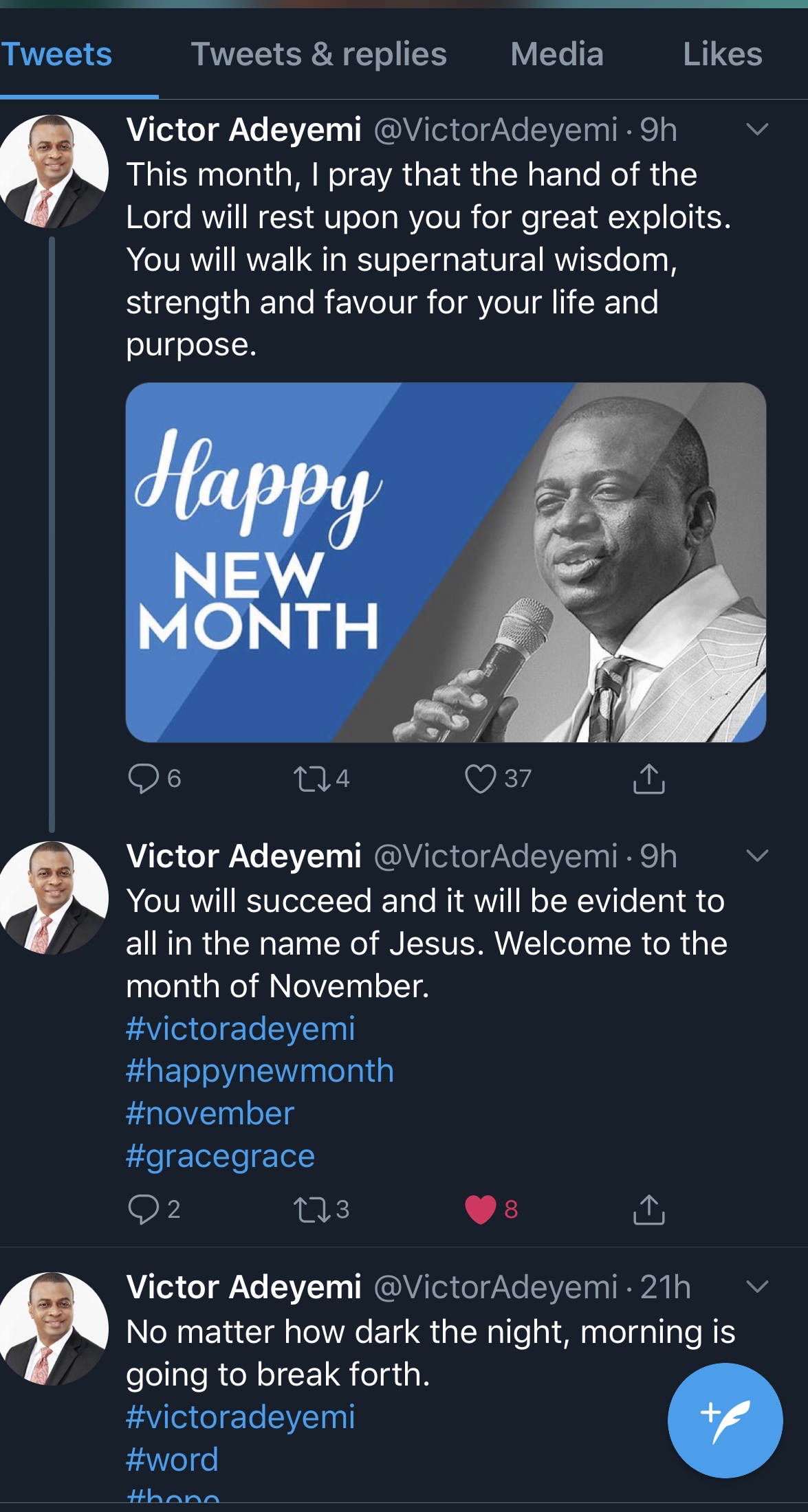Switch to Tweets & replies tab
Image resolution: width=808 pixels, height=1512 pixels.
click(x=318, y=54)
